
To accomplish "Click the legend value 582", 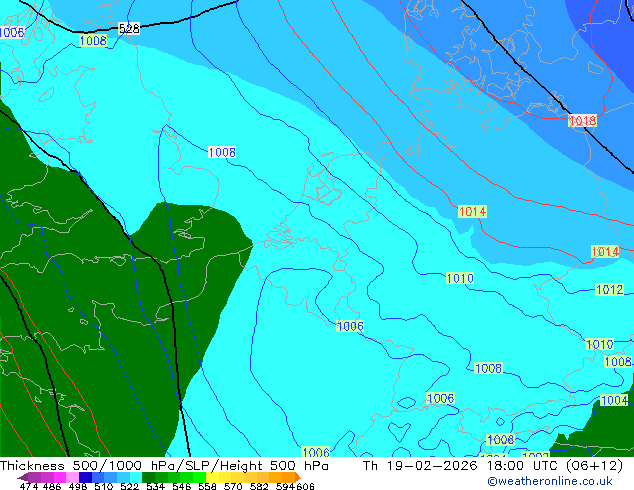I will (259, 486).
